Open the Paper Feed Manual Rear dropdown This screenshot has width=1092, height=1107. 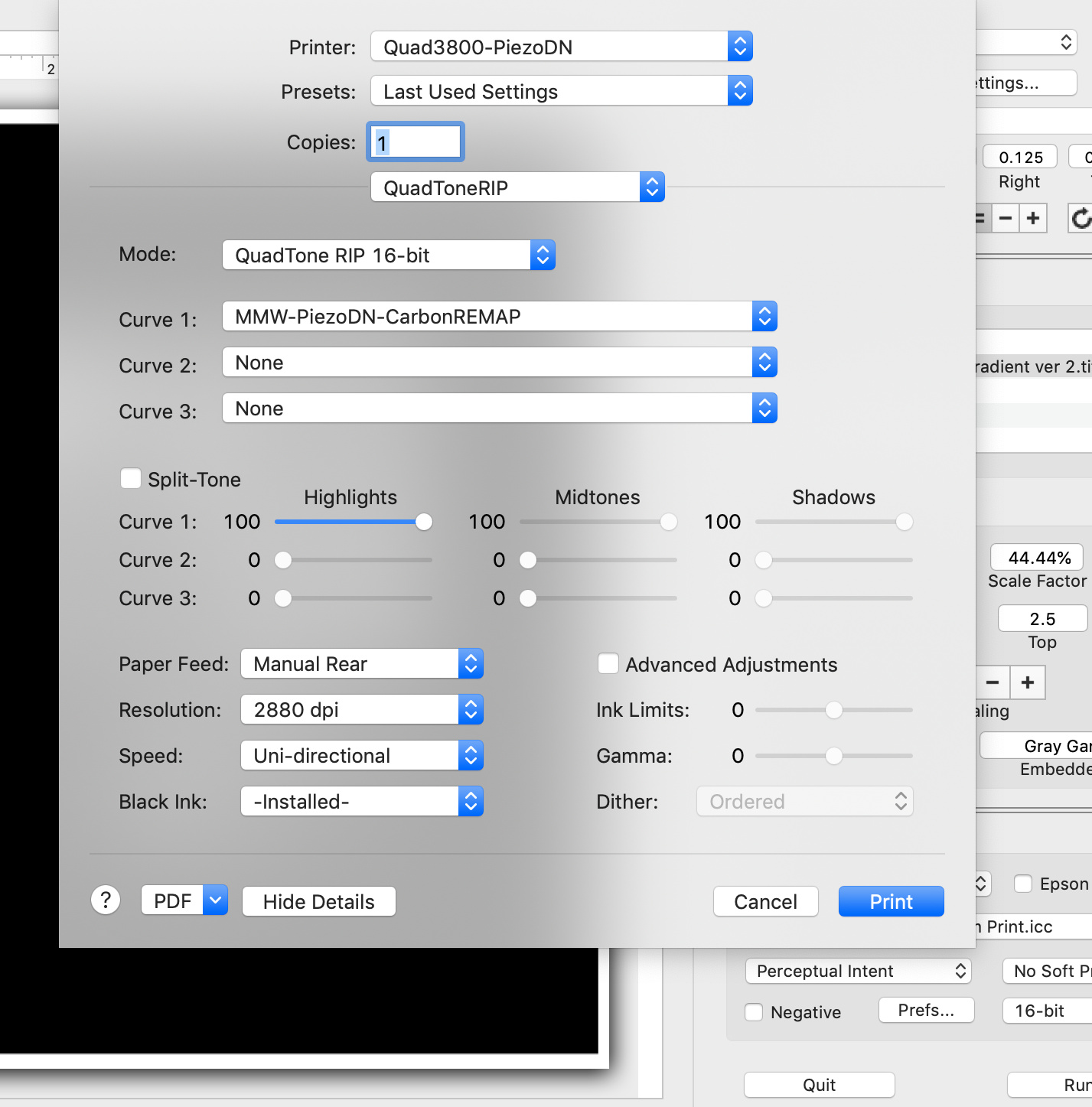point(361,664)
